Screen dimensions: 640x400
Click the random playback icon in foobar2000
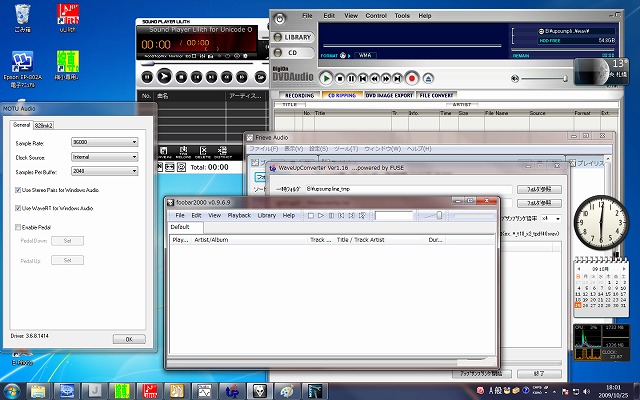(362, 216)
